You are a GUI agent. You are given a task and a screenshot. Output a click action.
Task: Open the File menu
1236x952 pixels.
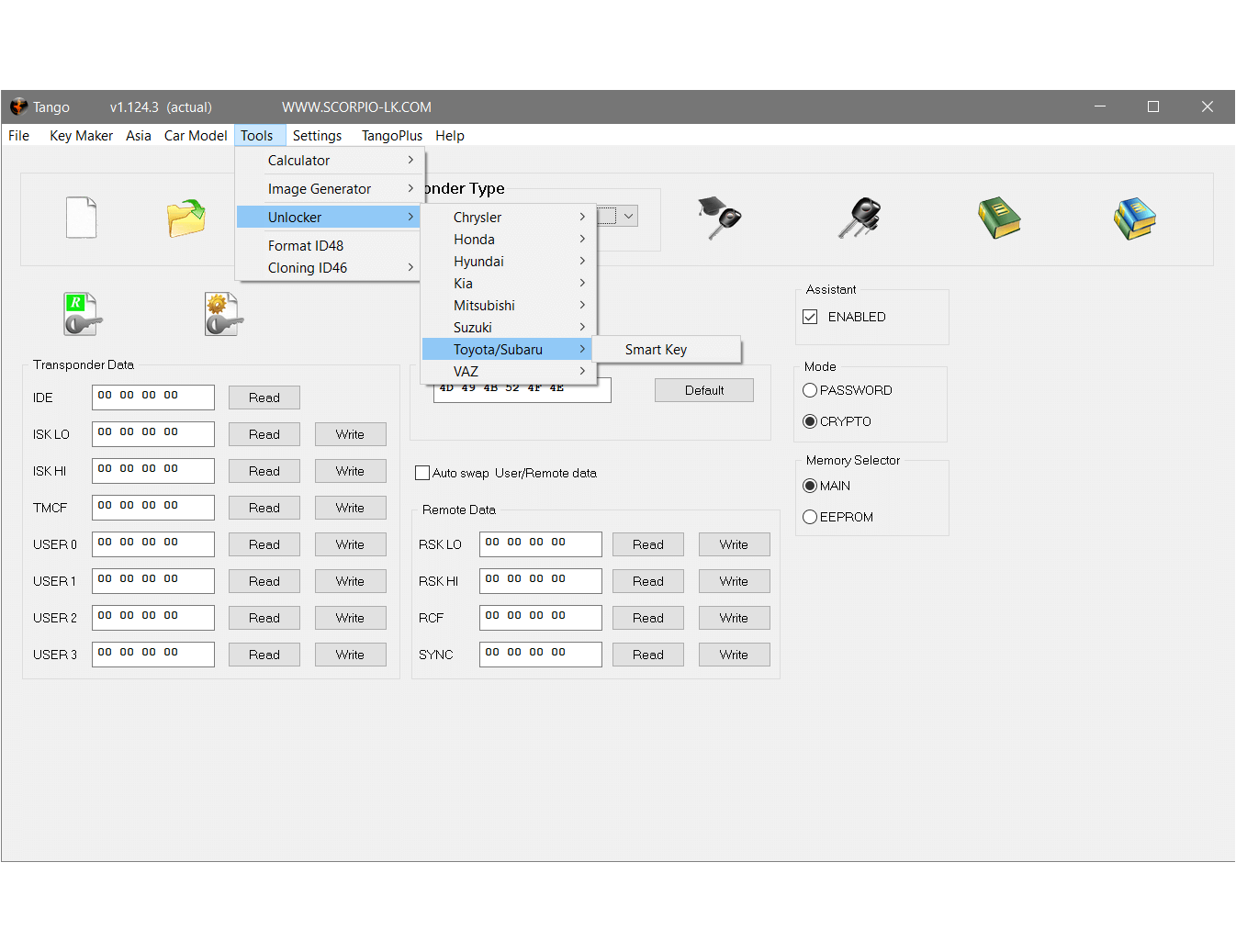point(19,135)
